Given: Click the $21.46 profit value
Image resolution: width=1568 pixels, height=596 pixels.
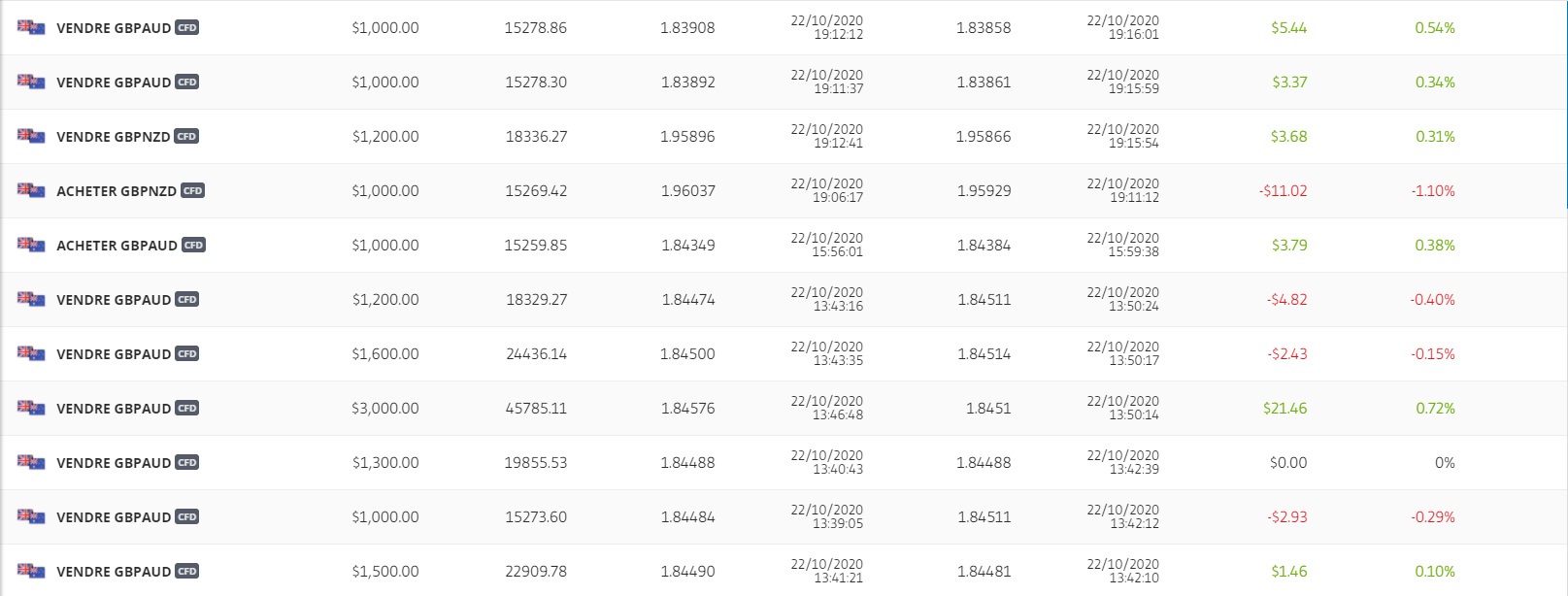Looking at the screenshot, I should [1284, 409].
